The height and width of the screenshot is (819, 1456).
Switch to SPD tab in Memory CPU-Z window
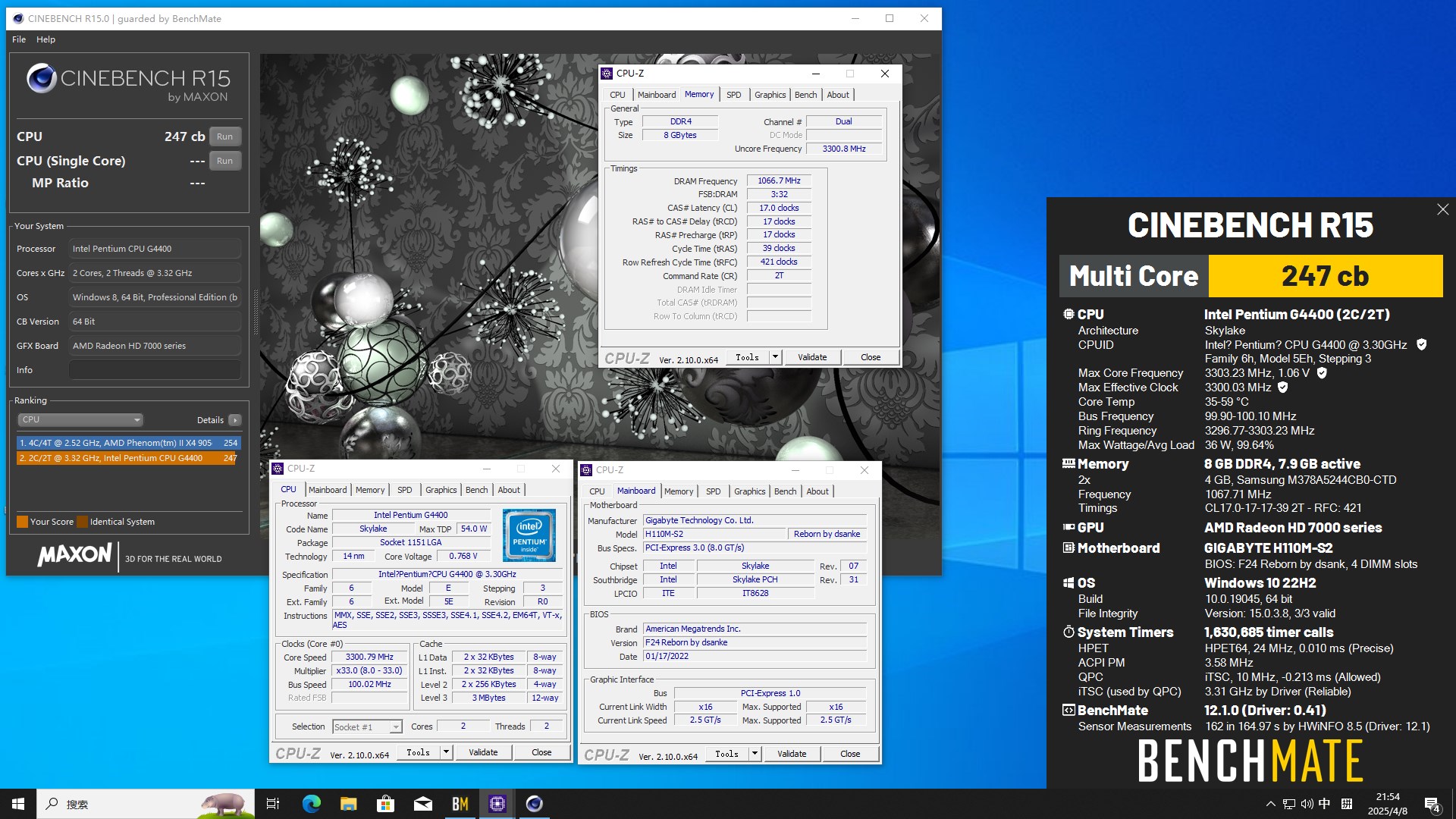[x=733, y=95]
